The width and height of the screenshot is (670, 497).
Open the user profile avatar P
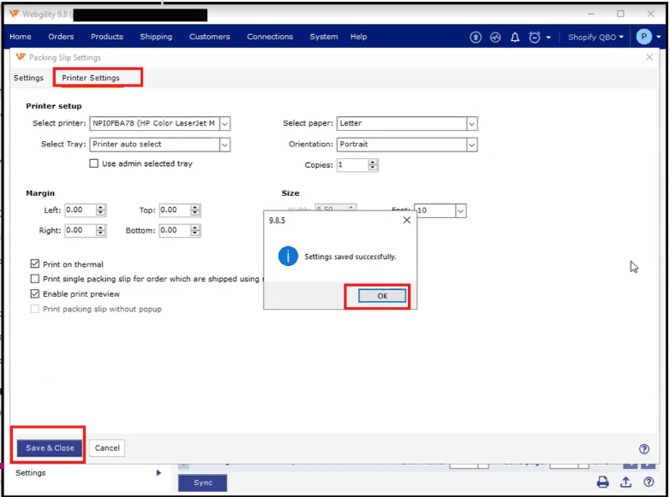coord(644,37)
